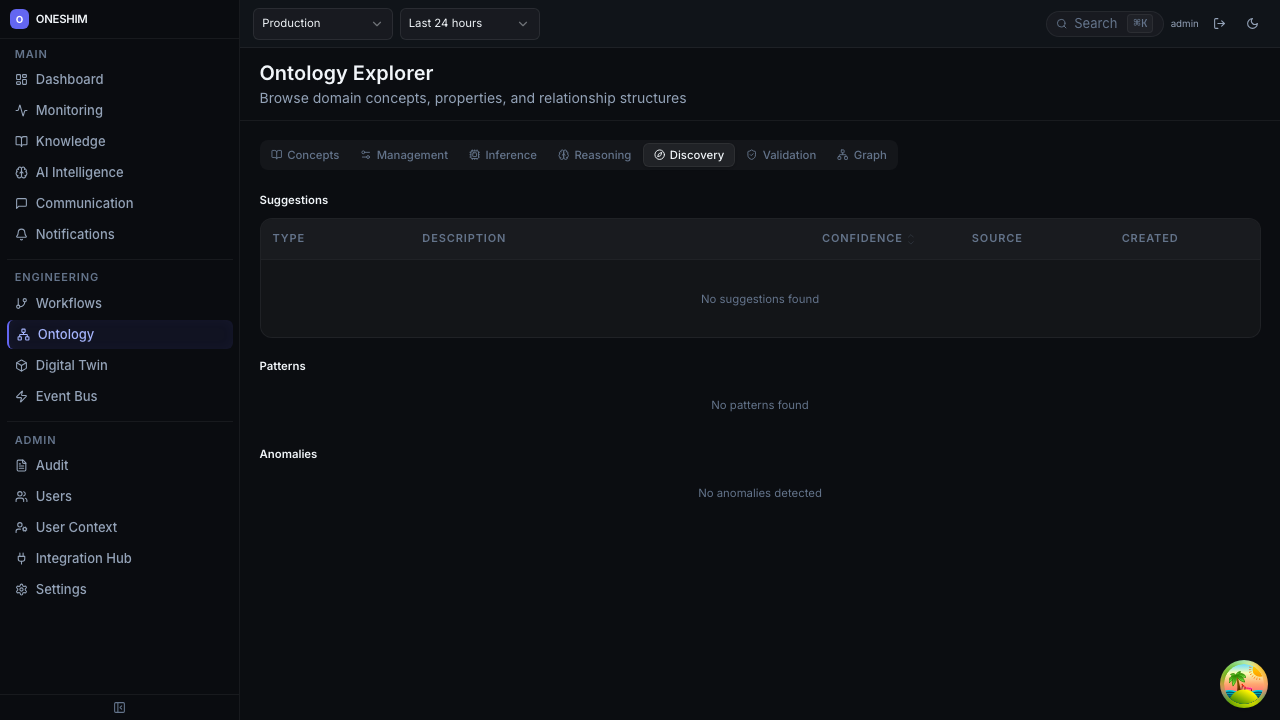Sort suggestions by the Confidence column arrows
Image resolution: width=1280 pixels, height=720 pixels.
coord(911,238)
